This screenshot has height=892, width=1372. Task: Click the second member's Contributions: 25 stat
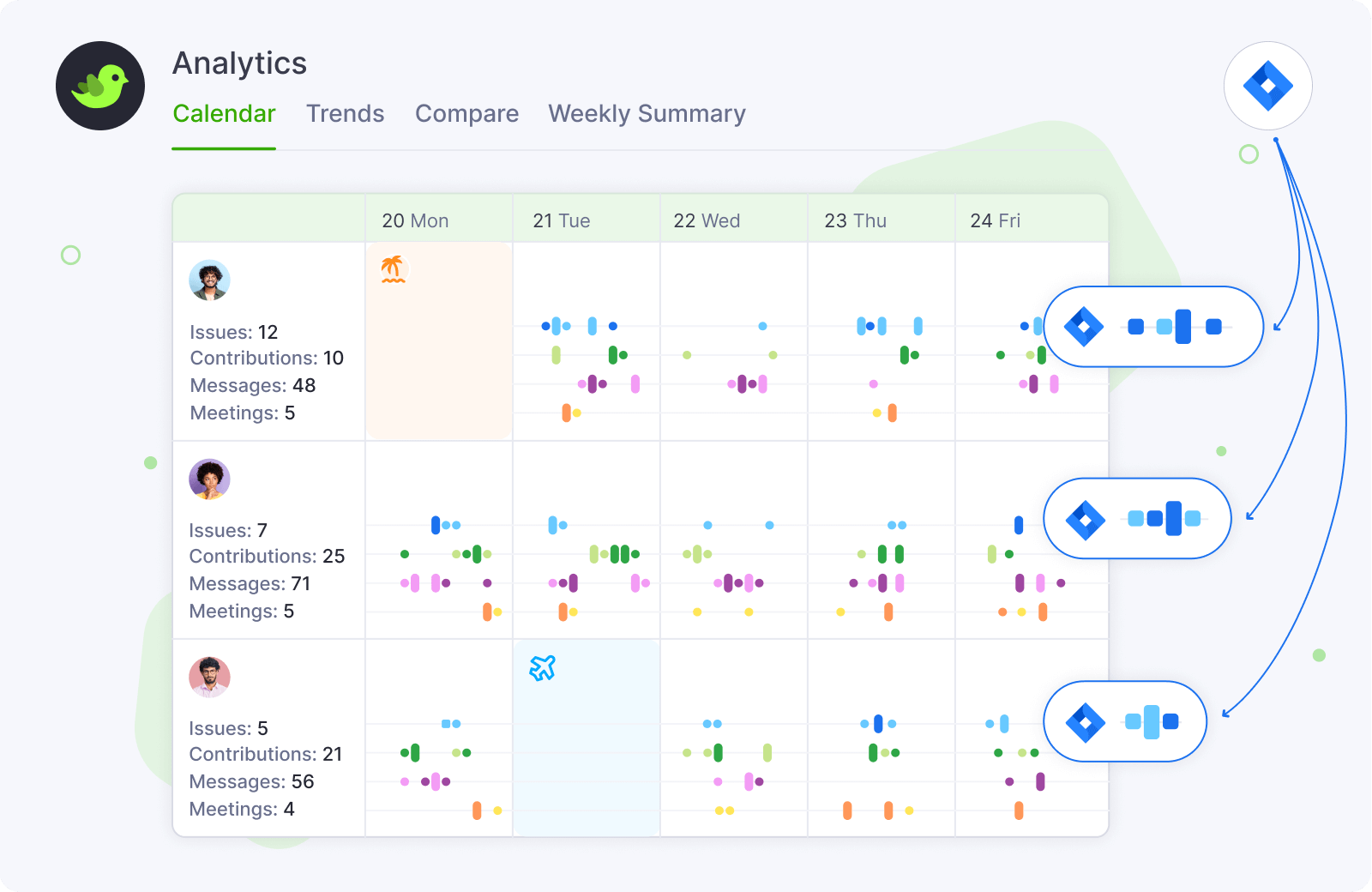point(267,557)
